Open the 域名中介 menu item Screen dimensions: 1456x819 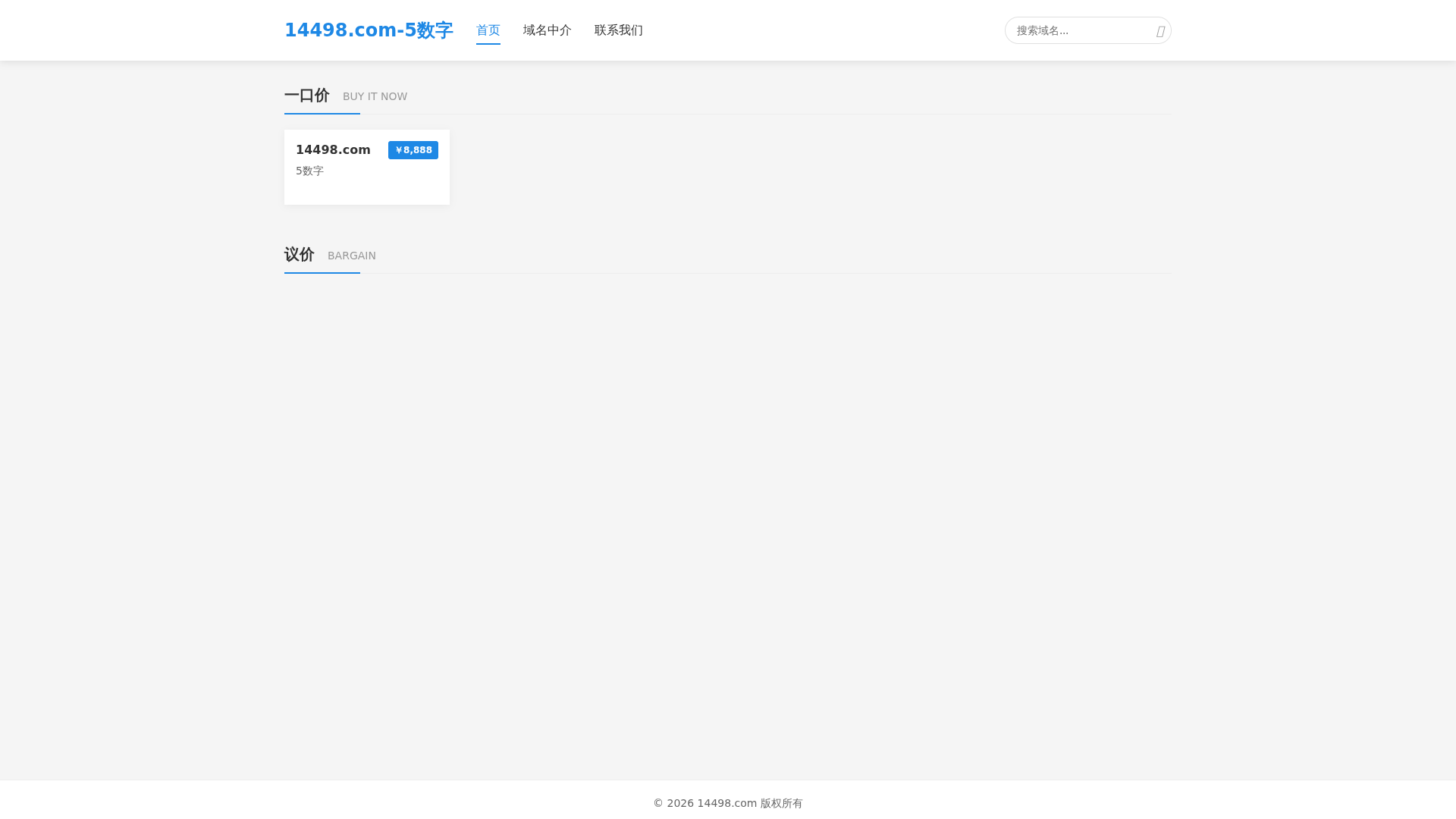click(548, 30)
